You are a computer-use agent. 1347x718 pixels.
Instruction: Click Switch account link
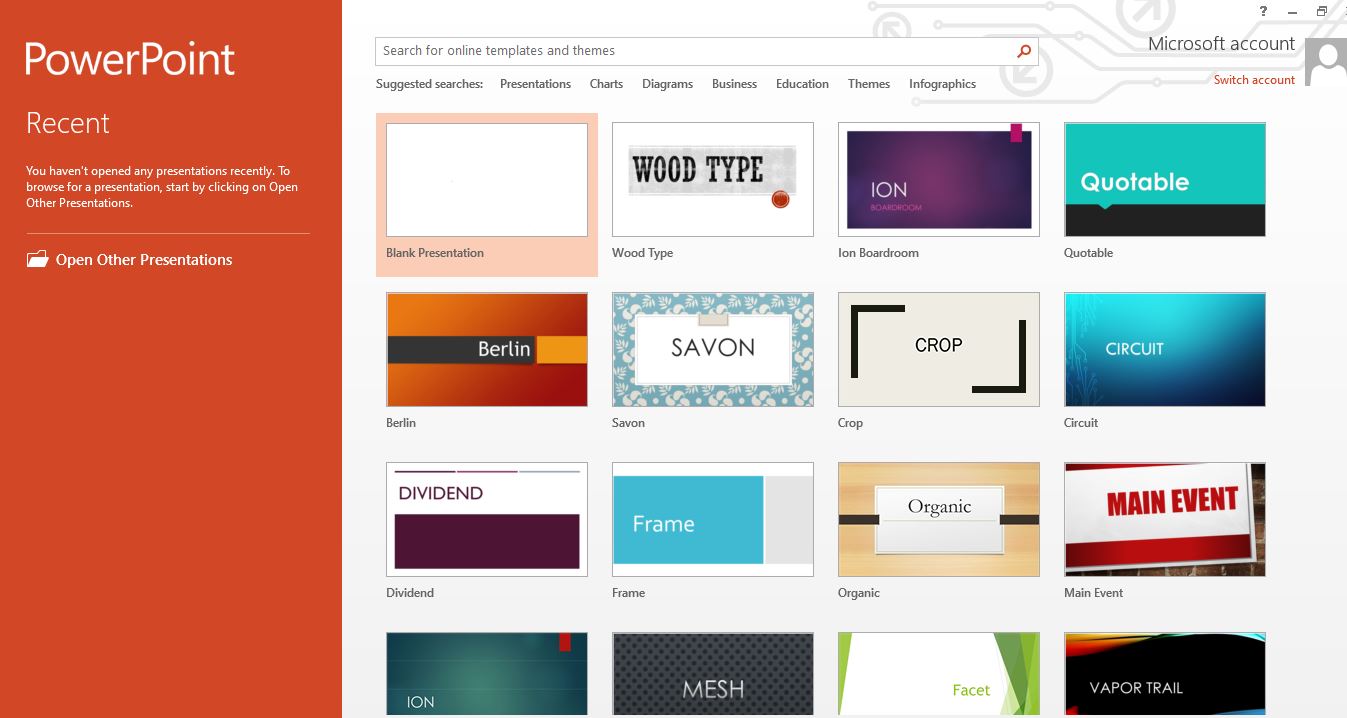[x=1254, y=80]
